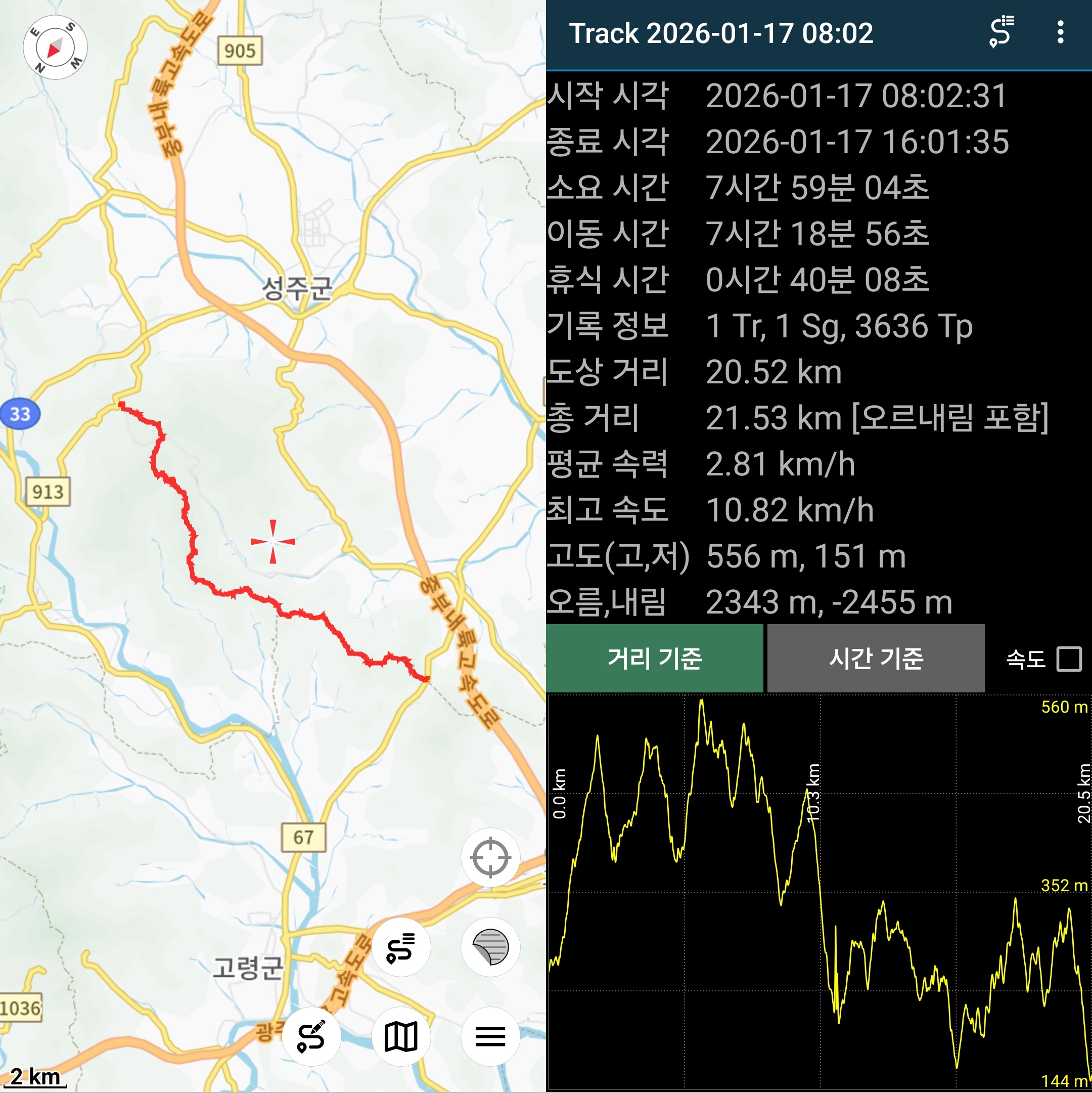Switch to 시간 기준 time tab
Screen dimensions: 1092x1093
tap(876, 659)
